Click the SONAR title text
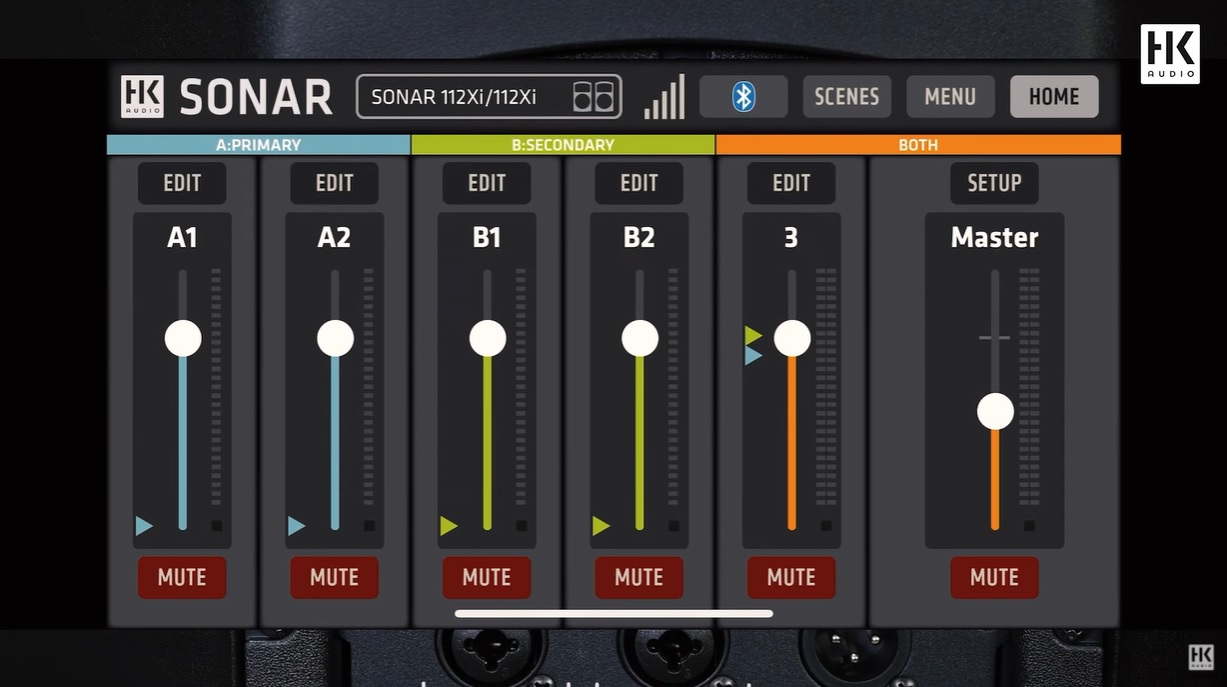 (256, 97)
